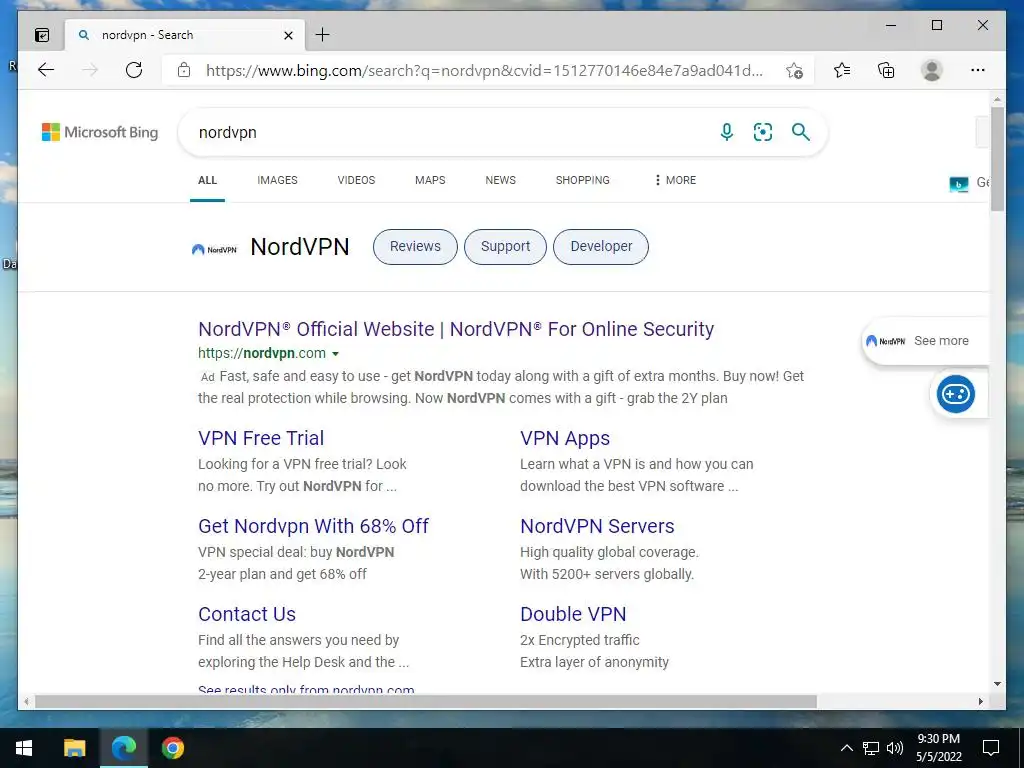Click the NordVPN logo near heading

tap(214, 249)
